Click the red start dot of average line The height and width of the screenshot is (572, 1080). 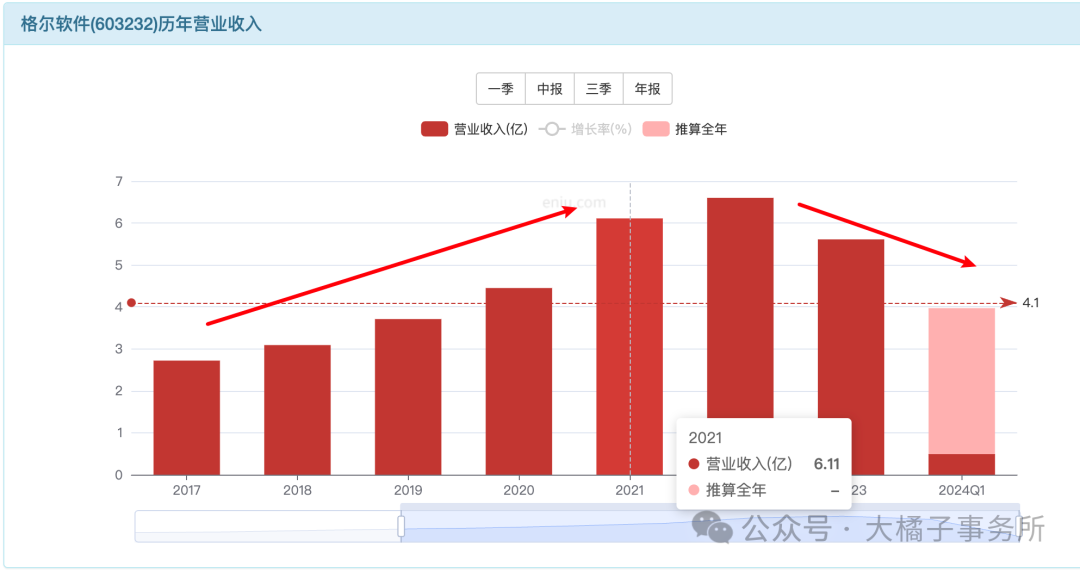[132, 303]
